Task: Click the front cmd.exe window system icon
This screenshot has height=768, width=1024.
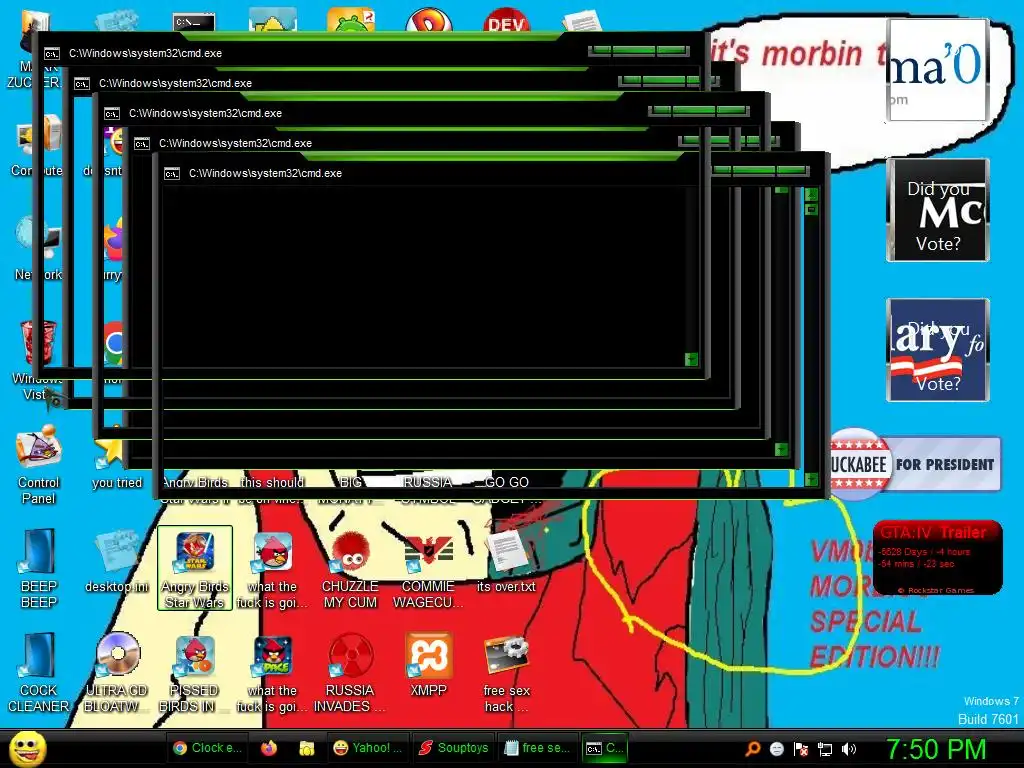Action: (172, 174)
